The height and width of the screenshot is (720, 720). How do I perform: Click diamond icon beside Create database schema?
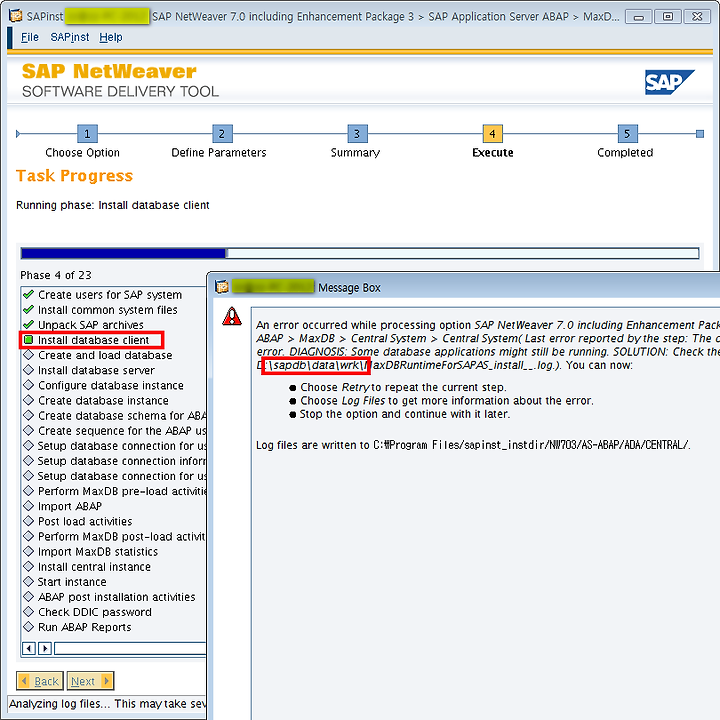tap(28, 415)
